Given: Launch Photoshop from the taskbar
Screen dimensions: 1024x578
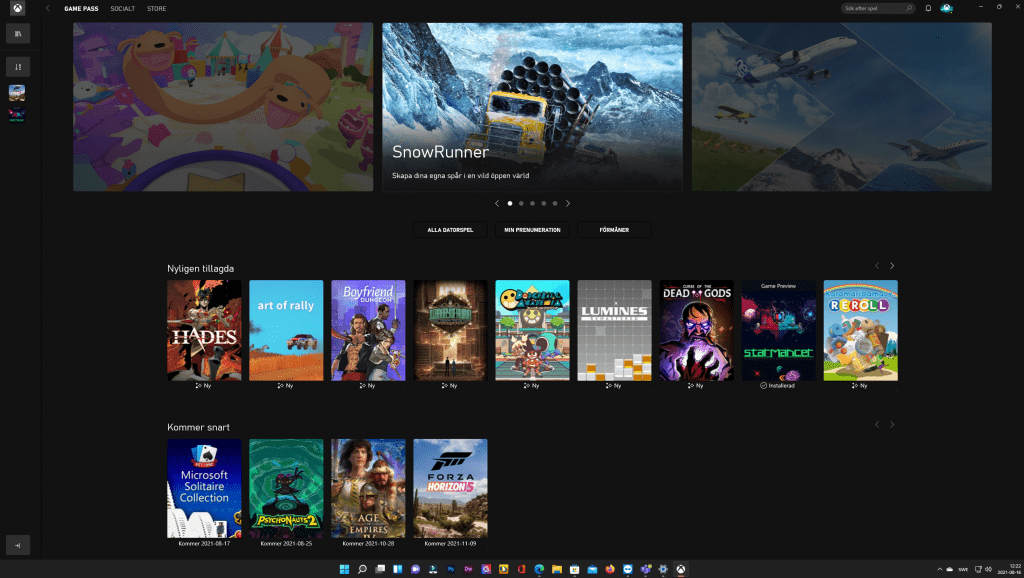Looking at the screenshot, I should tap(451, 570).
